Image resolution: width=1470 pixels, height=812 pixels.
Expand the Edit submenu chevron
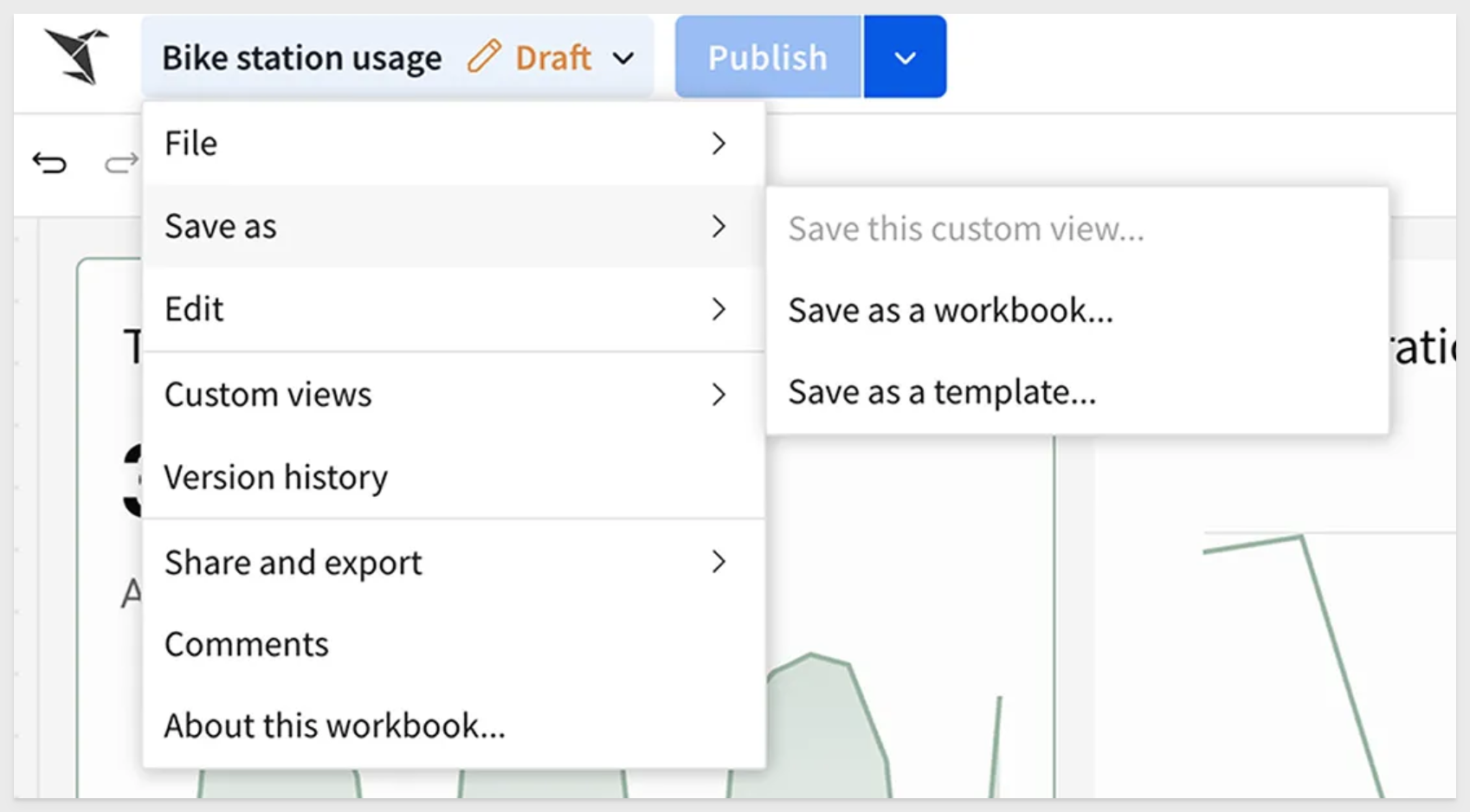coord(718,309)
